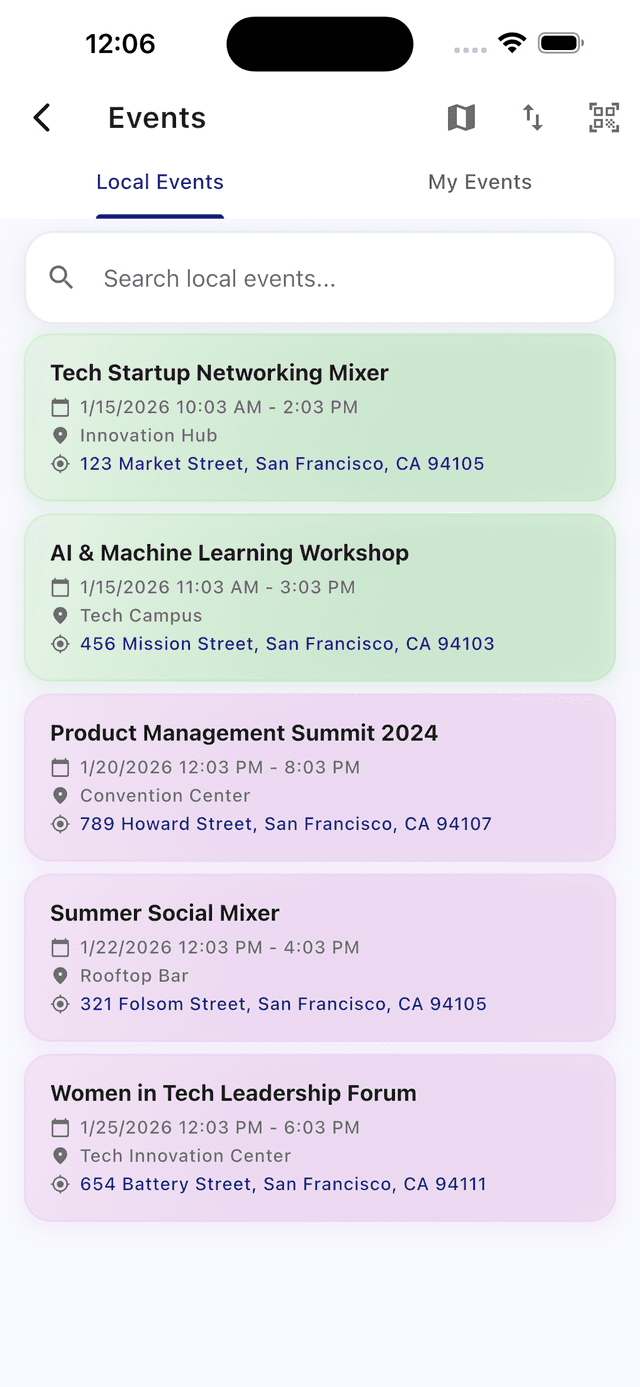Viewport: 640px width, 1387px height.
Task: Tap the search magnifier icon
Action: pyautogui.click(x=62, y=278)
